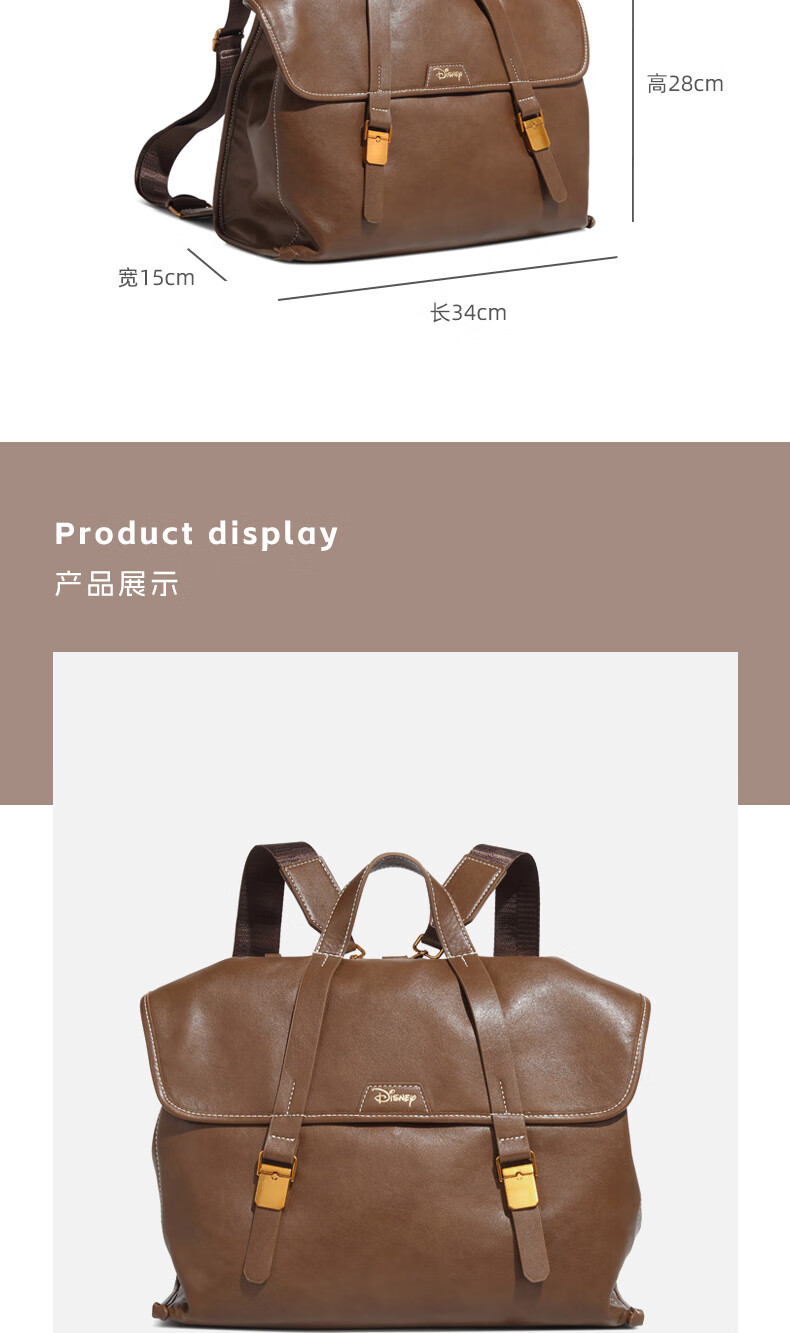Click the 长34cm length label
The height and width of the screenshot is (1333, 790).
coord(468,313)
